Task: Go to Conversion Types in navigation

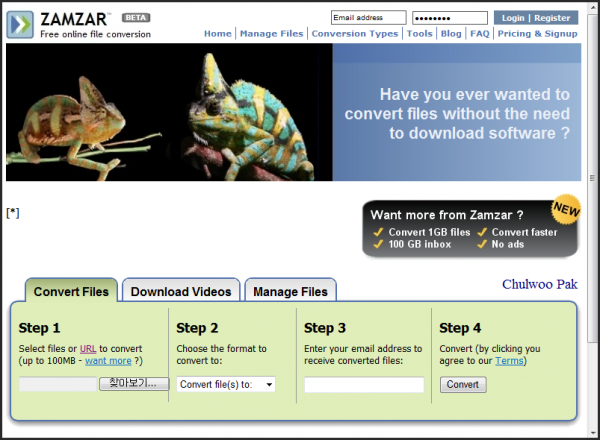Action: click(x=354, y=33)
